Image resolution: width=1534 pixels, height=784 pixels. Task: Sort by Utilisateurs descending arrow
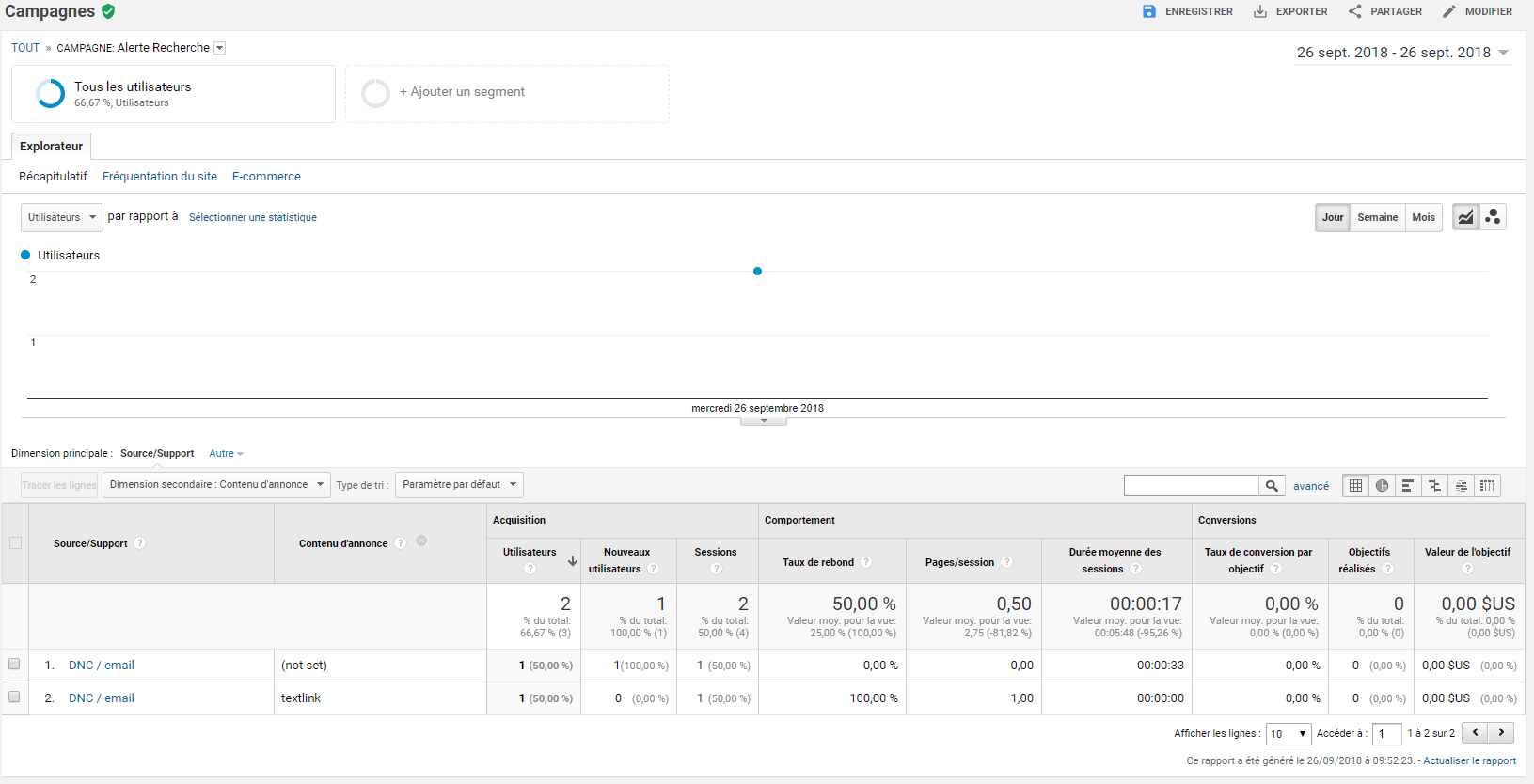tap(572, 560)
